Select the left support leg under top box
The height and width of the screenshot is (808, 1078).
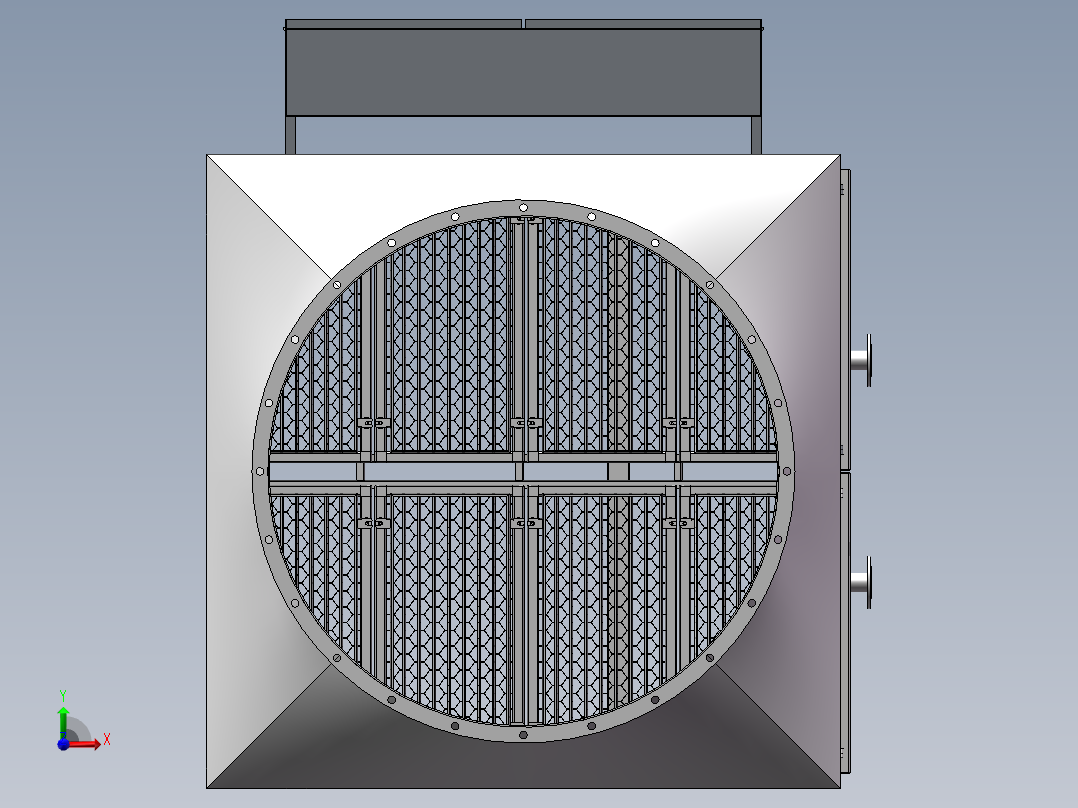[x=290, y=135]
